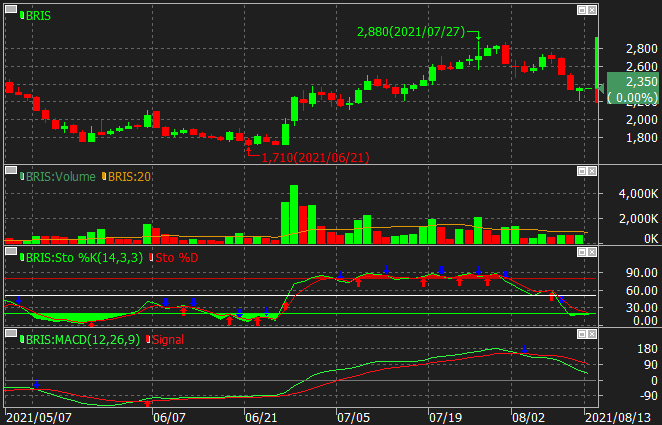
Task: Click the 2,000K volume axis label
Action: 638,219
